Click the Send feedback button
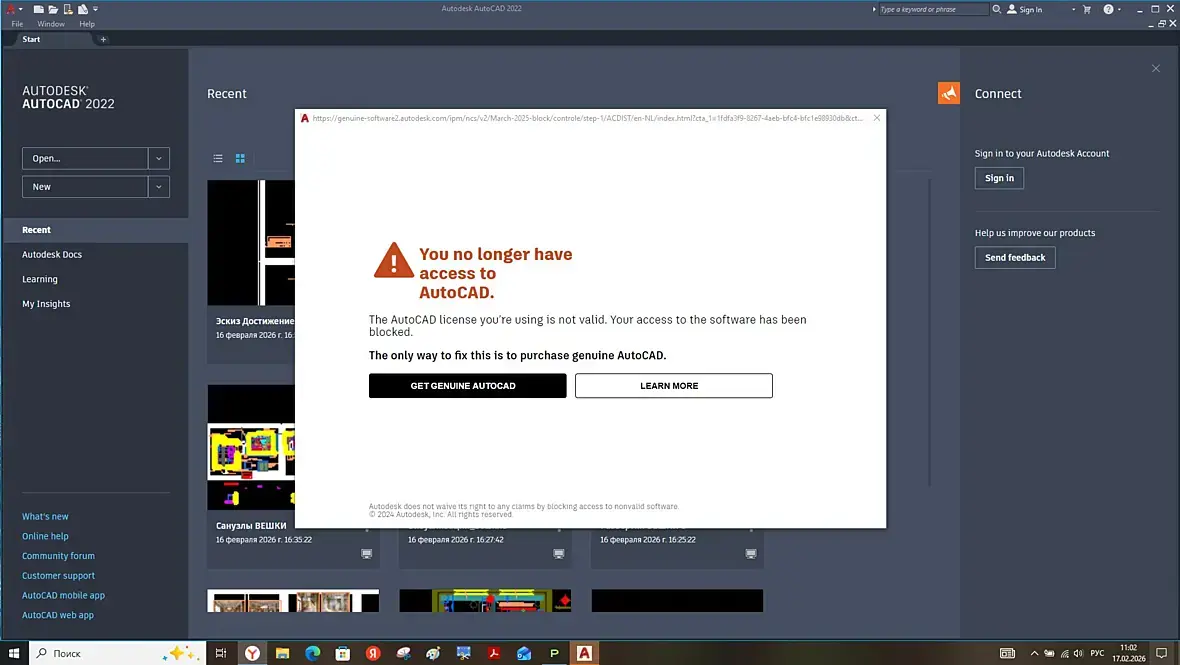Viewport: 1180px width, 665px height. [x=1015, y=257]
